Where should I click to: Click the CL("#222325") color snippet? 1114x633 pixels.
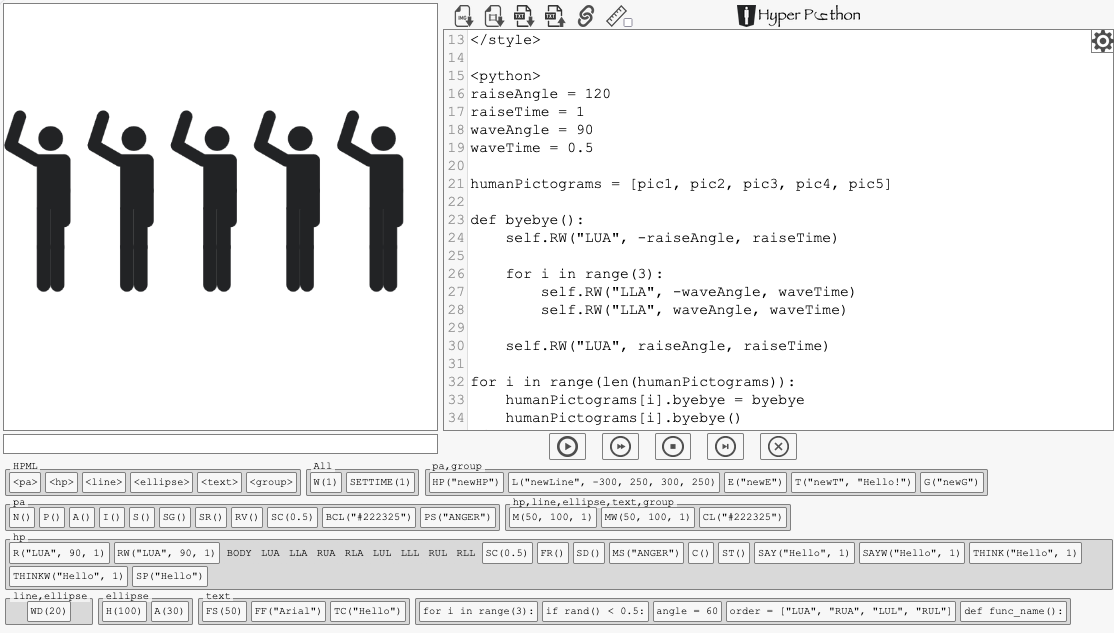[742, 516]
